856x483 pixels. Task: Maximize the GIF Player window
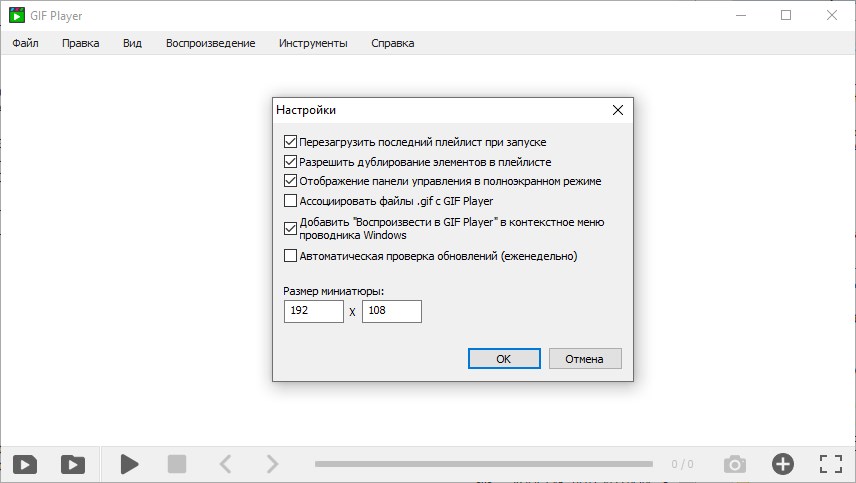[x=786, y=15]
